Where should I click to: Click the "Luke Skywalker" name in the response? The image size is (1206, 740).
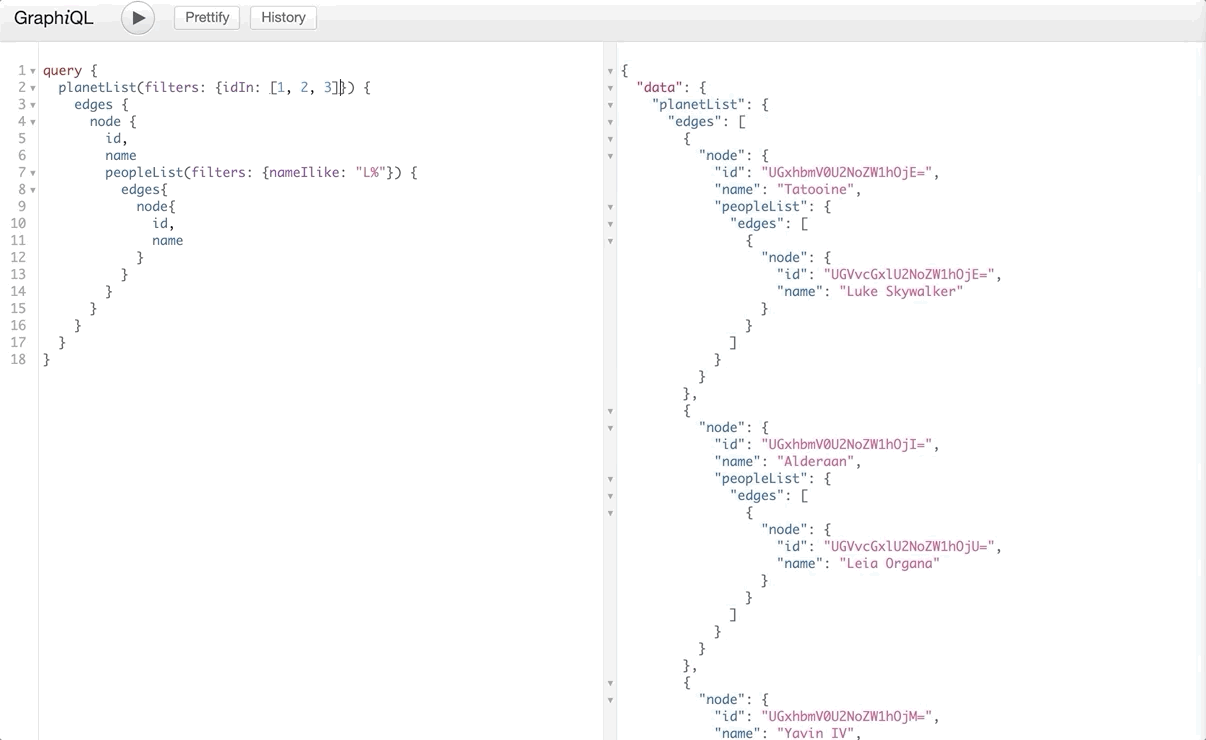[x=901, y=292]
